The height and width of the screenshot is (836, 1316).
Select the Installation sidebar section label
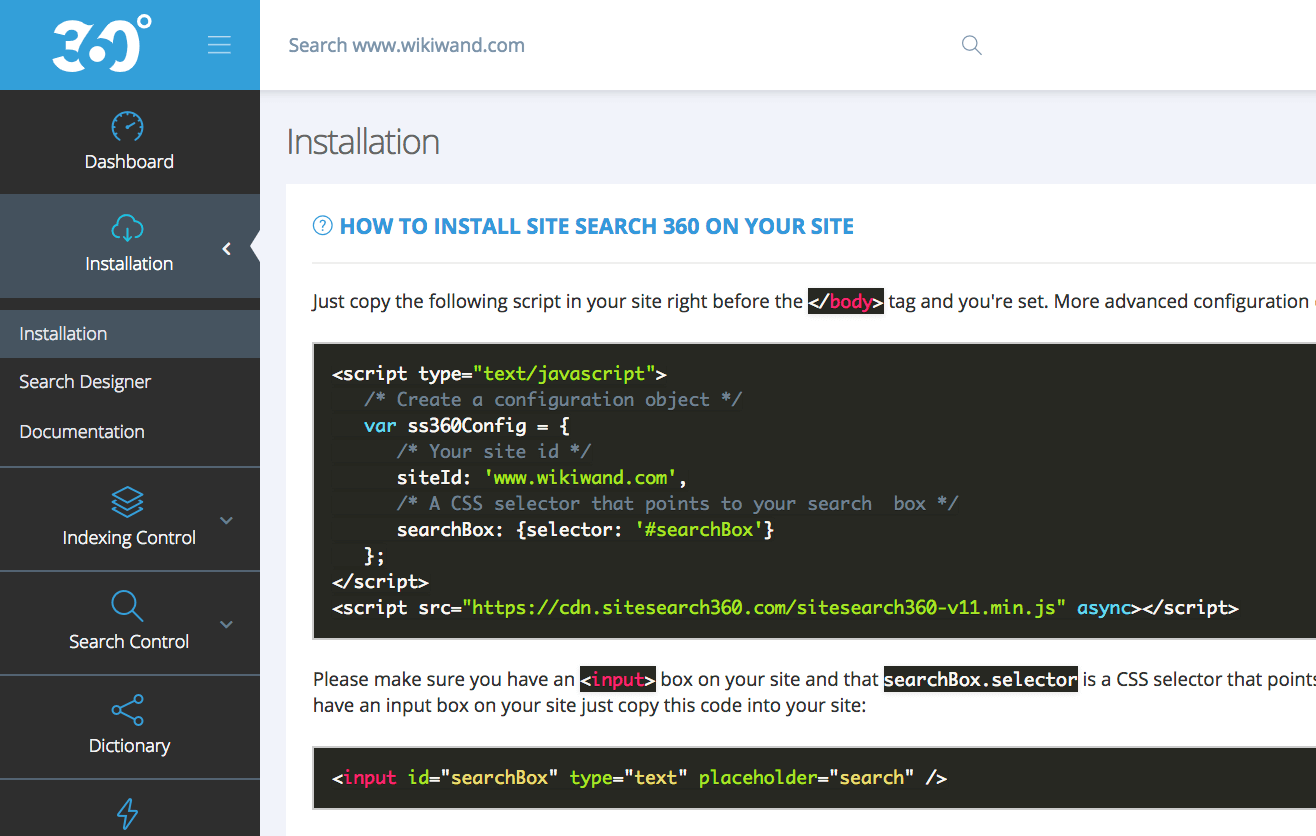point(129,264)
